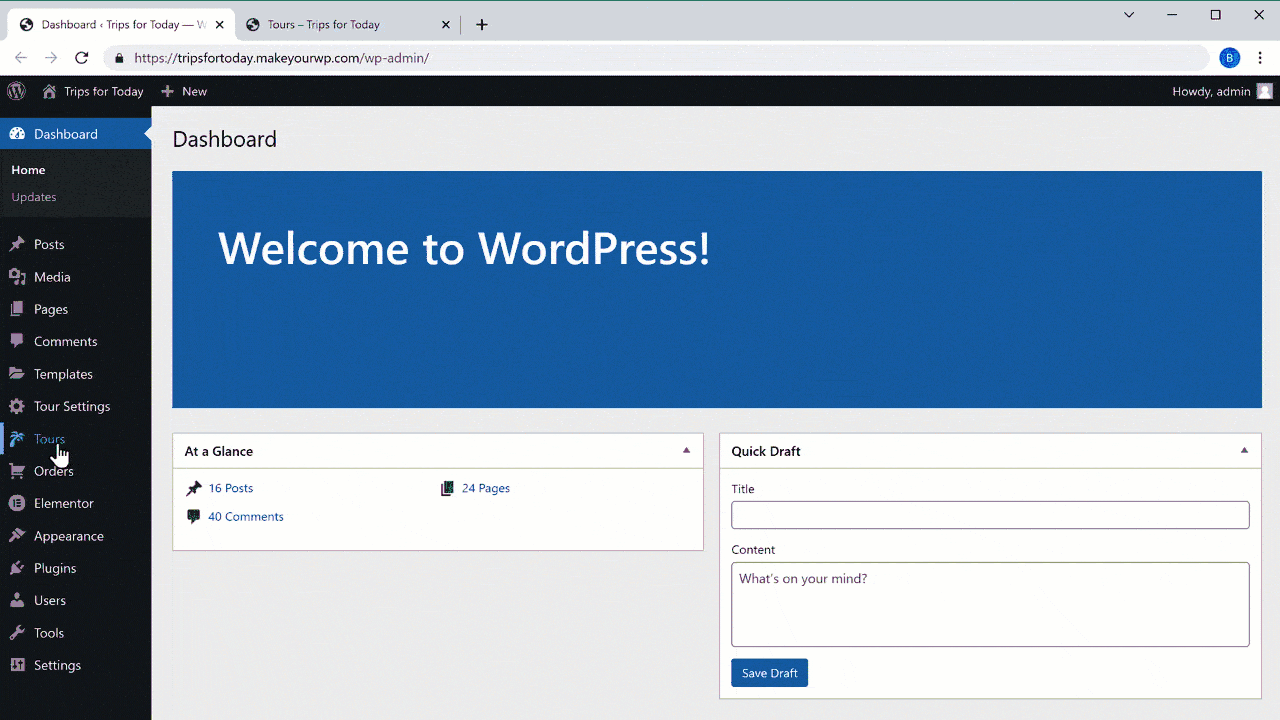Collapse the At a Glance widget
Screen dimensions: 1280x720
tap(686, 449)
